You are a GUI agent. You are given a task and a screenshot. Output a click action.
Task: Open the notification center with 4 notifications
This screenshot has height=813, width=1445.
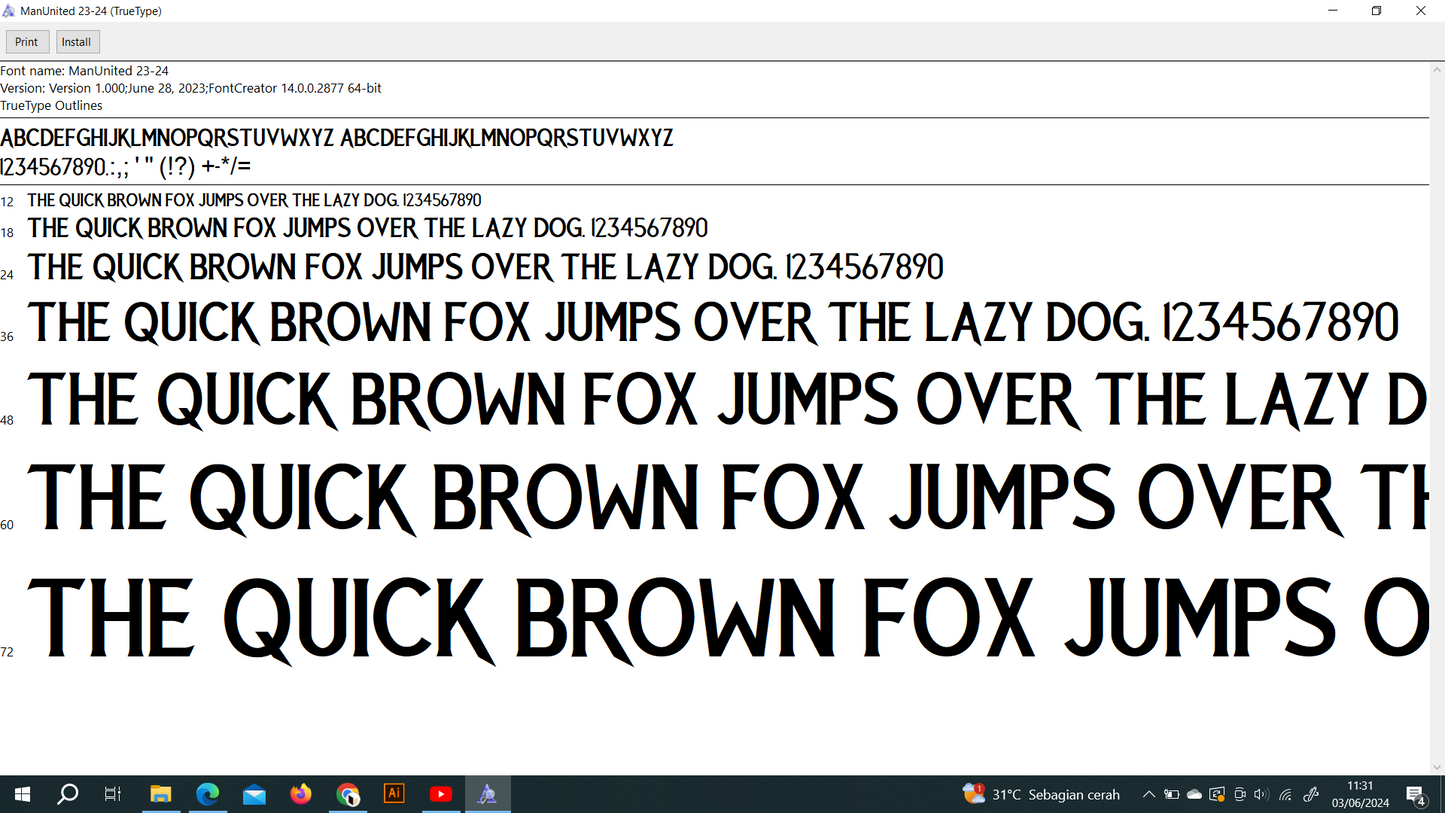click(1416, 795)
